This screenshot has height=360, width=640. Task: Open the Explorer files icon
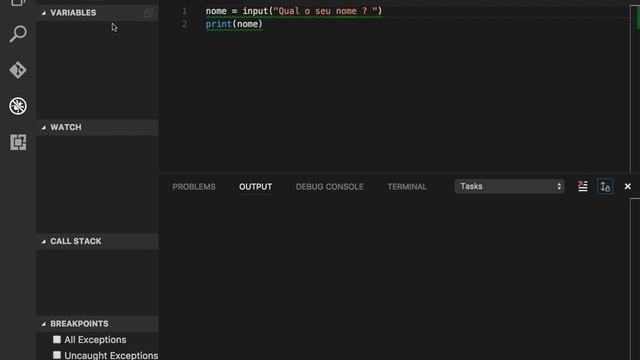(18, 3)
